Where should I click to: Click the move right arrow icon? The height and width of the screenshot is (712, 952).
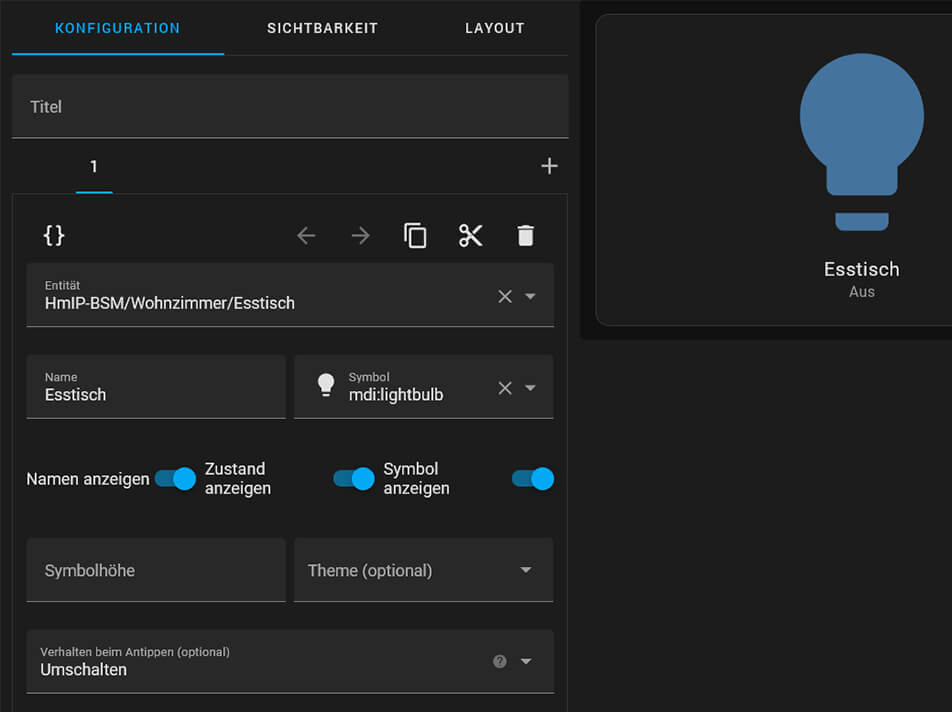click(x=360, y=235)
